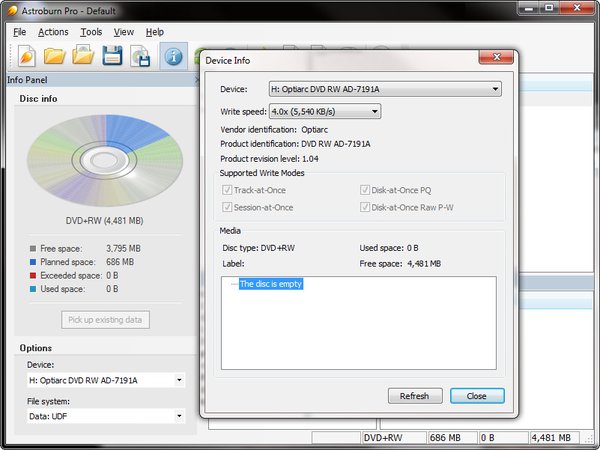This screenshot has height=450, width=600.
Task: Click the teal Used space legend square
Action: (33, 289)
